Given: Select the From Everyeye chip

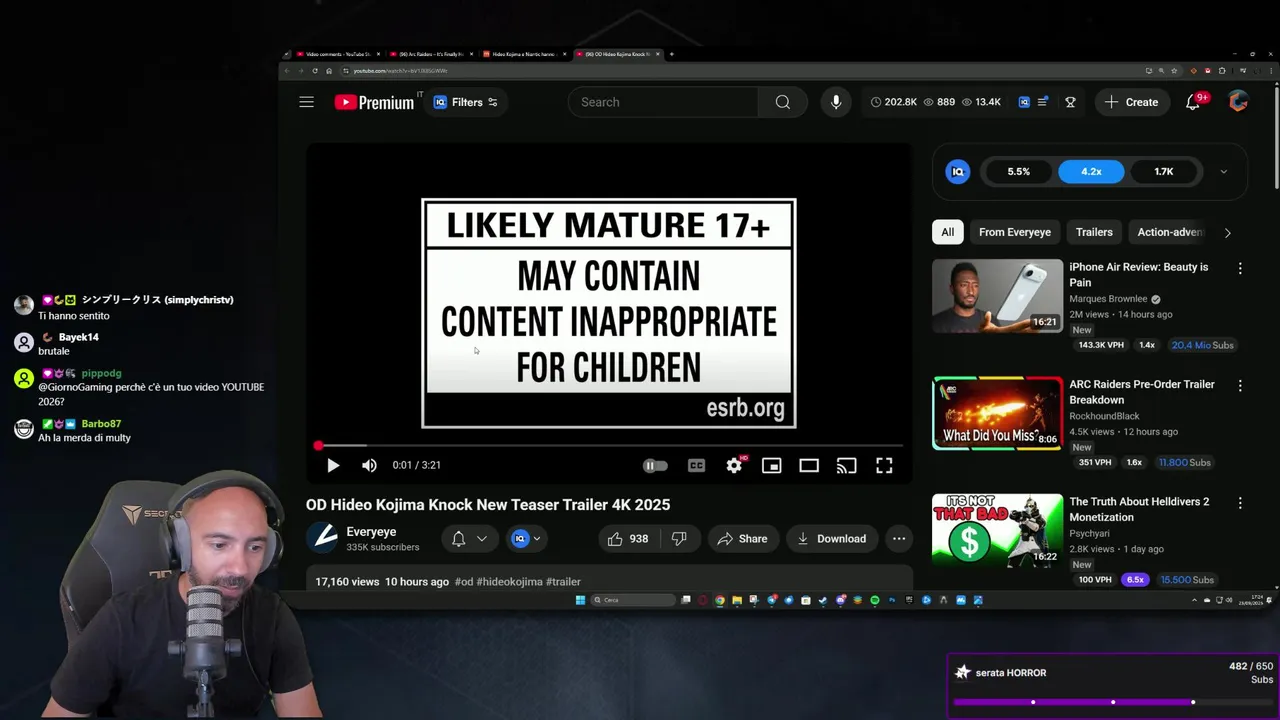Looking at the screenshot, I should pos(1014,232).
